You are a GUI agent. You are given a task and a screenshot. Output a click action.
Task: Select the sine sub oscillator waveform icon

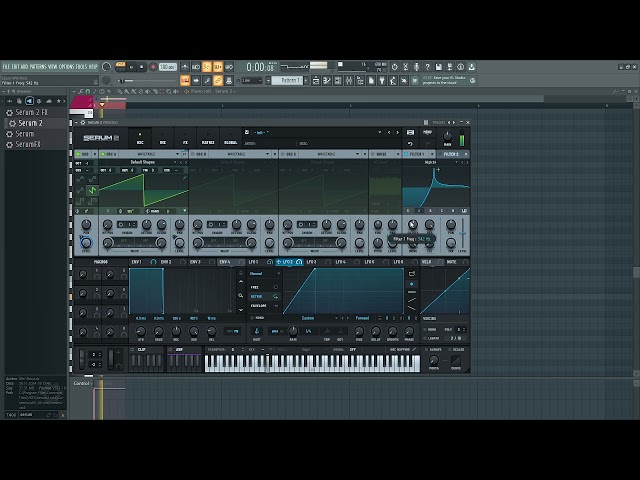point(80,179)
